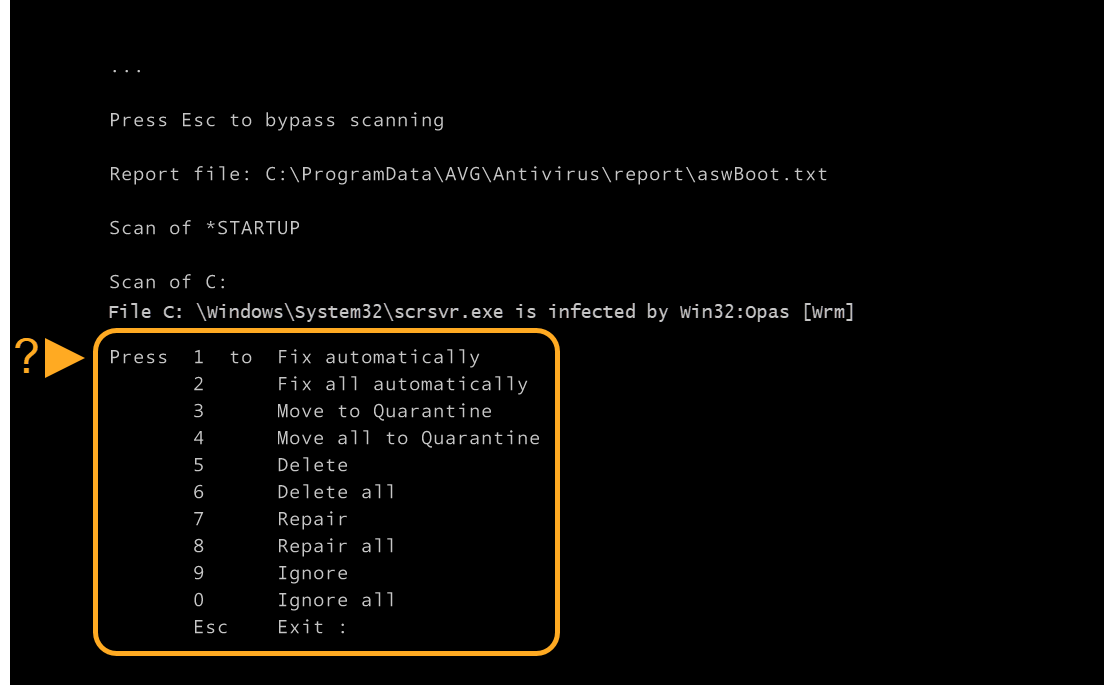1104x685 pixels.
Task: Choose the "Fix all automatically" option
Action: (402, 384)
